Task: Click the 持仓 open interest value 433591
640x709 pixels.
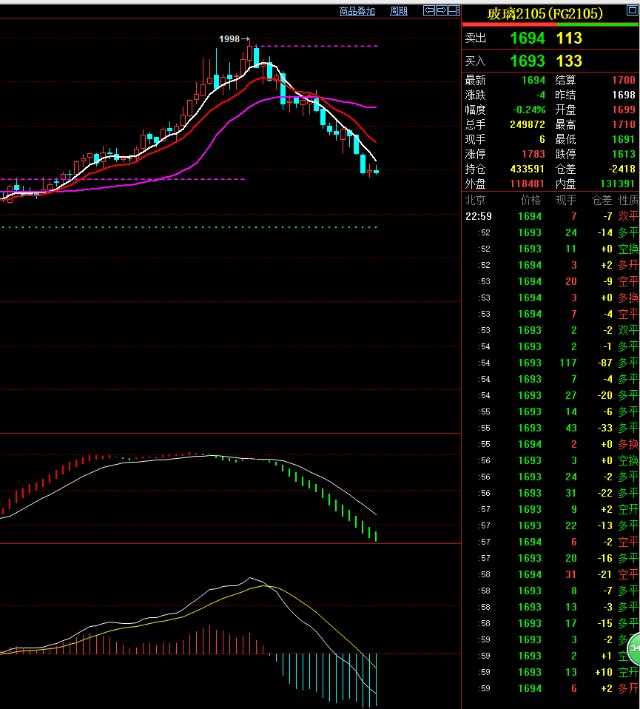Action: pyautogui.click(x=526, y=170)
